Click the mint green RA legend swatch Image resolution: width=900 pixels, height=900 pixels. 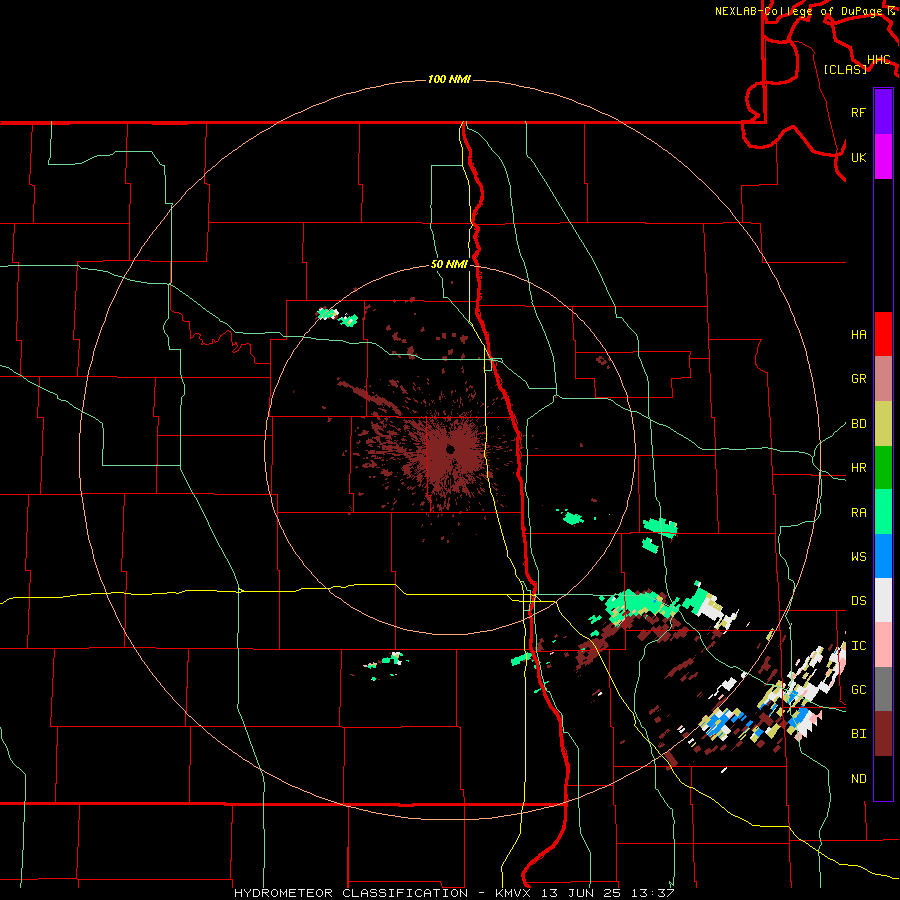pos(883,512)
